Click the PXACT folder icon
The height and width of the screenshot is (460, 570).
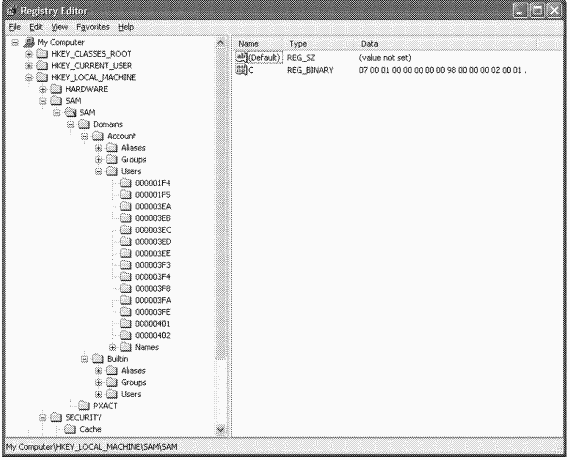click(x=84, y=405)
